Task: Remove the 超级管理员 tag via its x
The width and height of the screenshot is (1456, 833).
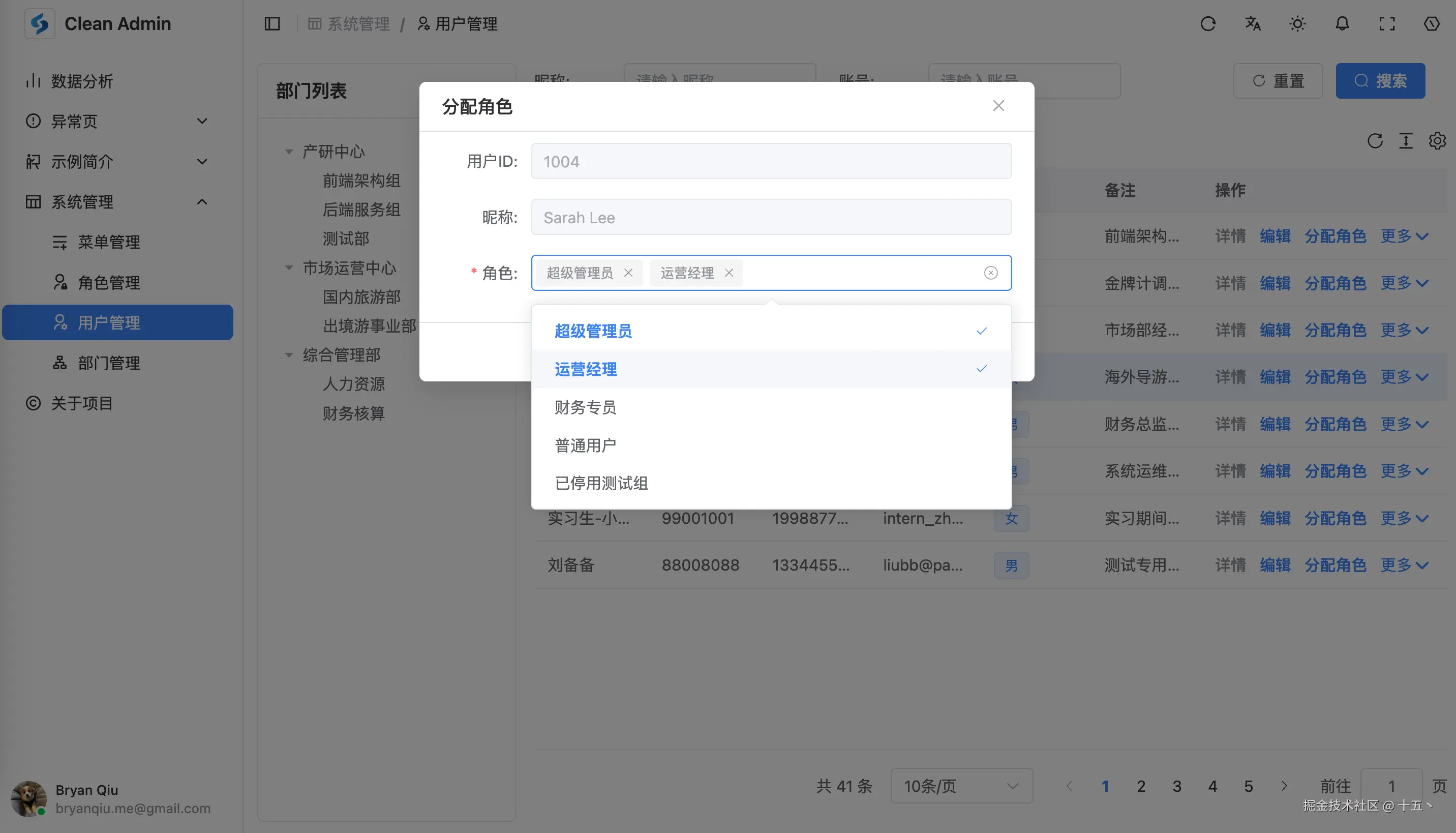Action: click(x=628, y=273)
